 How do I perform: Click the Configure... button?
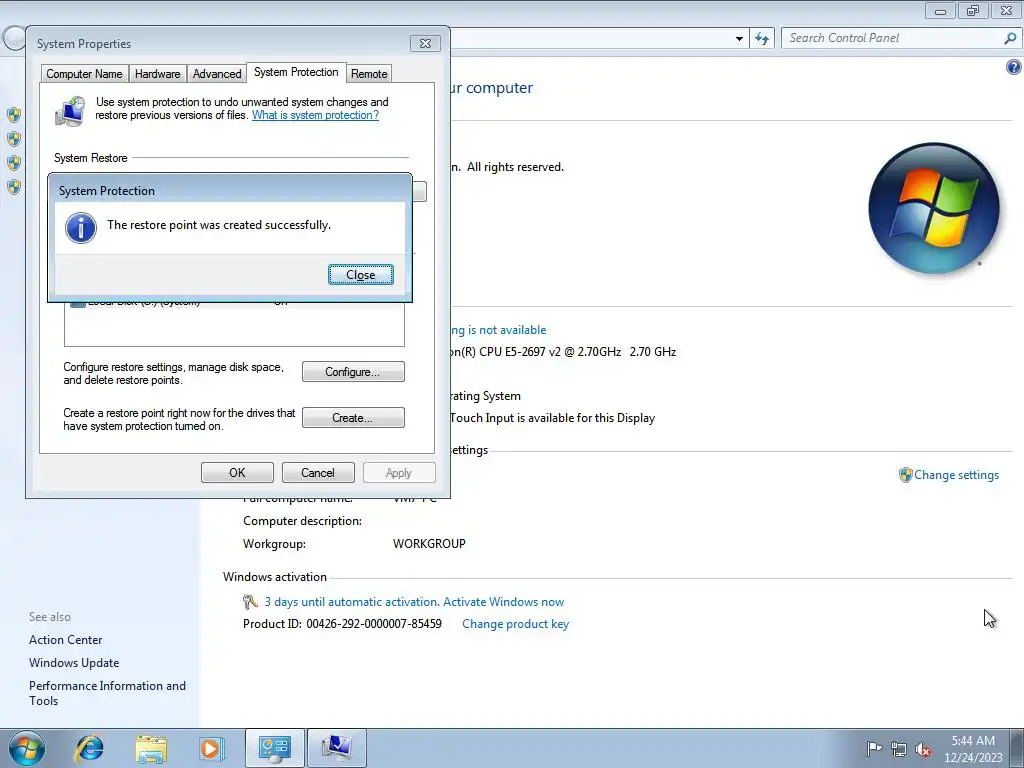(353, 372)
